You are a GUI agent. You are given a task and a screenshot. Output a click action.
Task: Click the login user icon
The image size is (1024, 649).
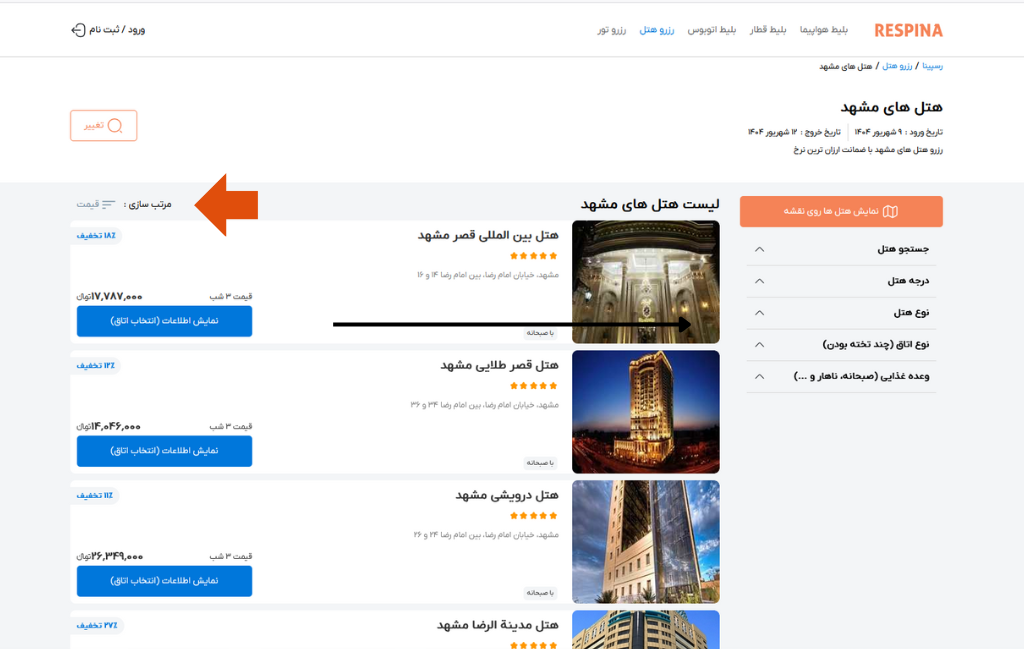coord(78,30)
